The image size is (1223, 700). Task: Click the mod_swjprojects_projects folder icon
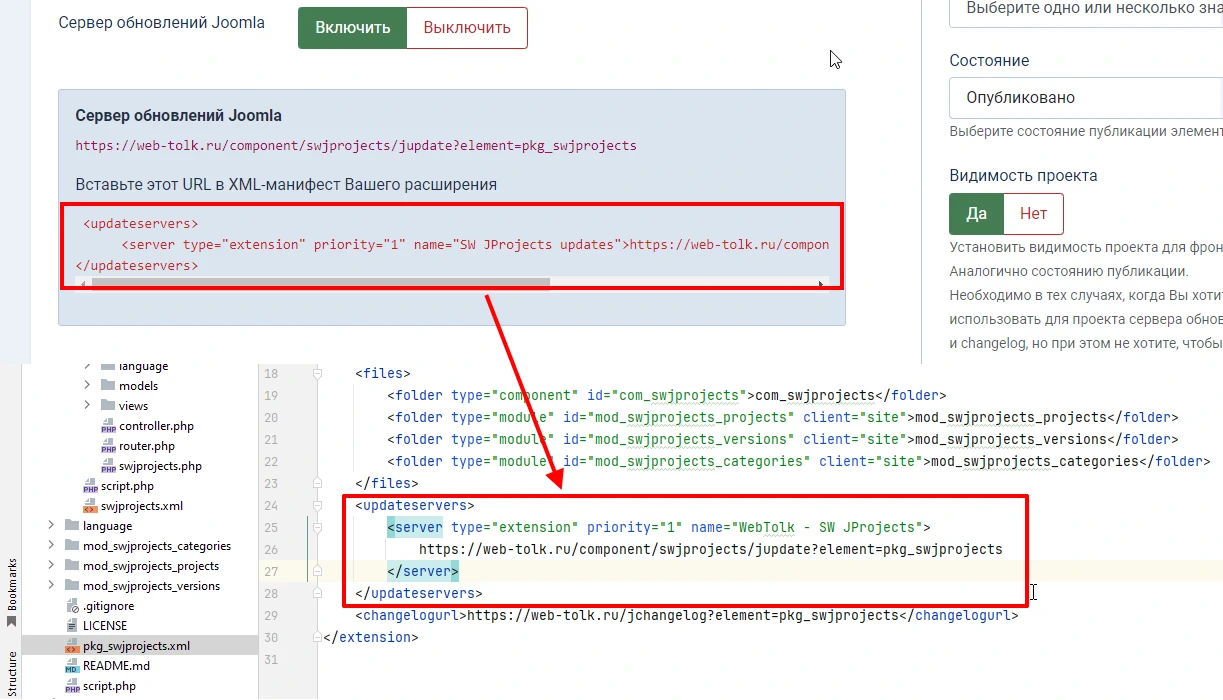(72, 566)
